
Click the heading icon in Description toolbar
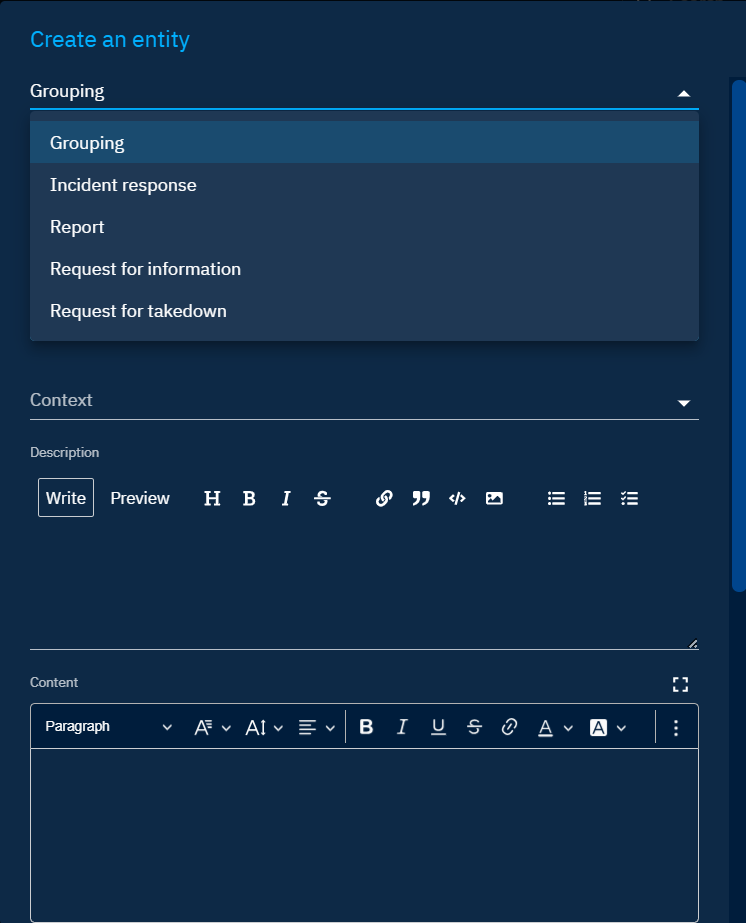(x=212, y=498)
